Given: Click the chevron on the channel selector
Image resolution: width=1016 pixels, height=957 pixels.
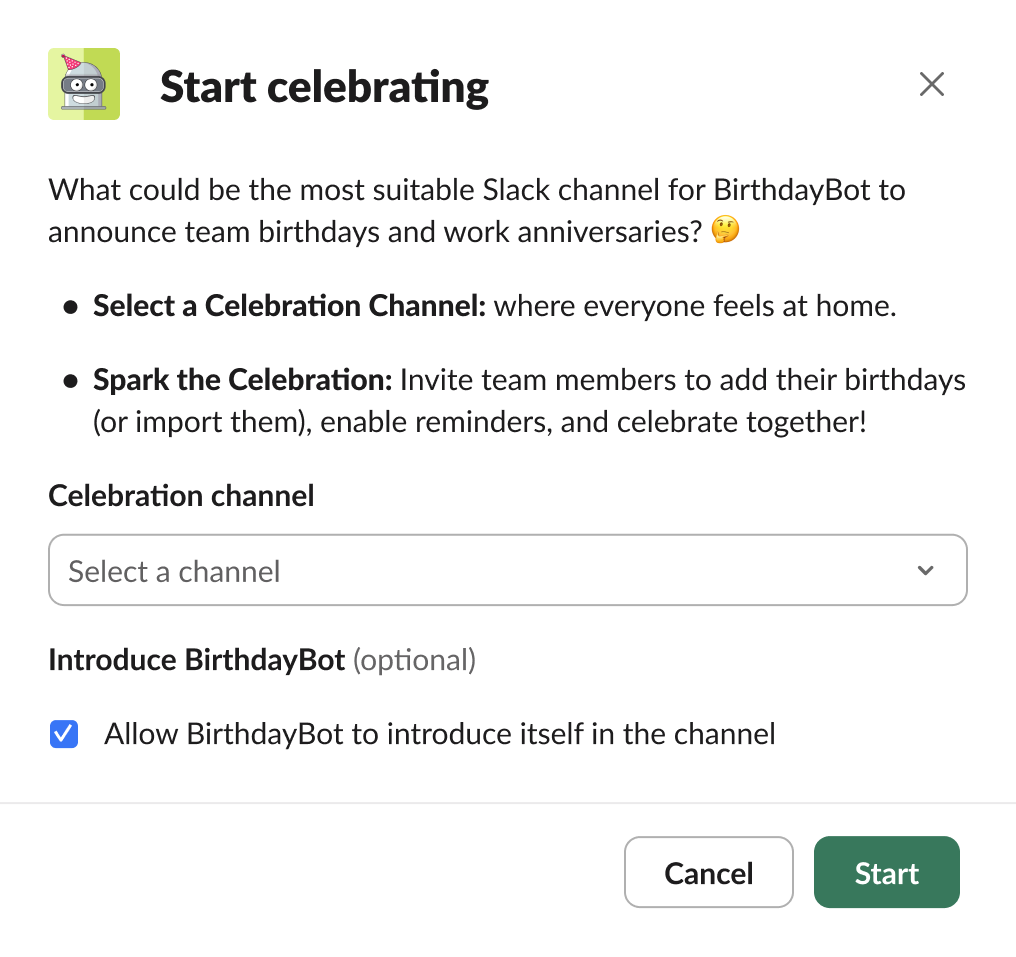Looking at the screenshot, I should point(925,570).
